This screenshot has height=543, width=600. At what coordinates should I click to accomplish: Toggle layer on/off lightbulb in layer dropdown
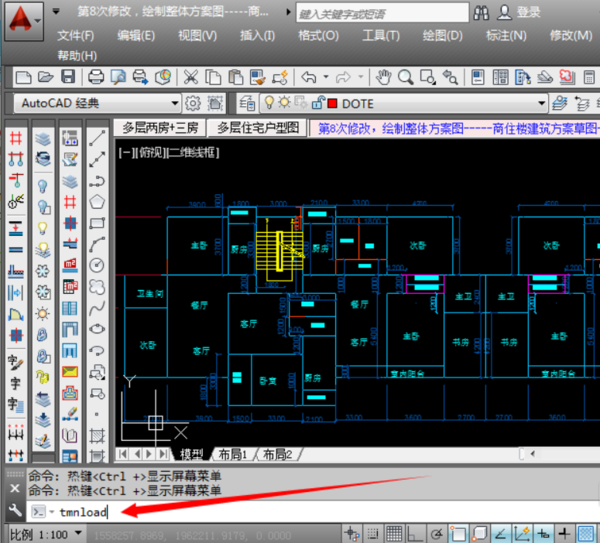(x=269, y=103)
